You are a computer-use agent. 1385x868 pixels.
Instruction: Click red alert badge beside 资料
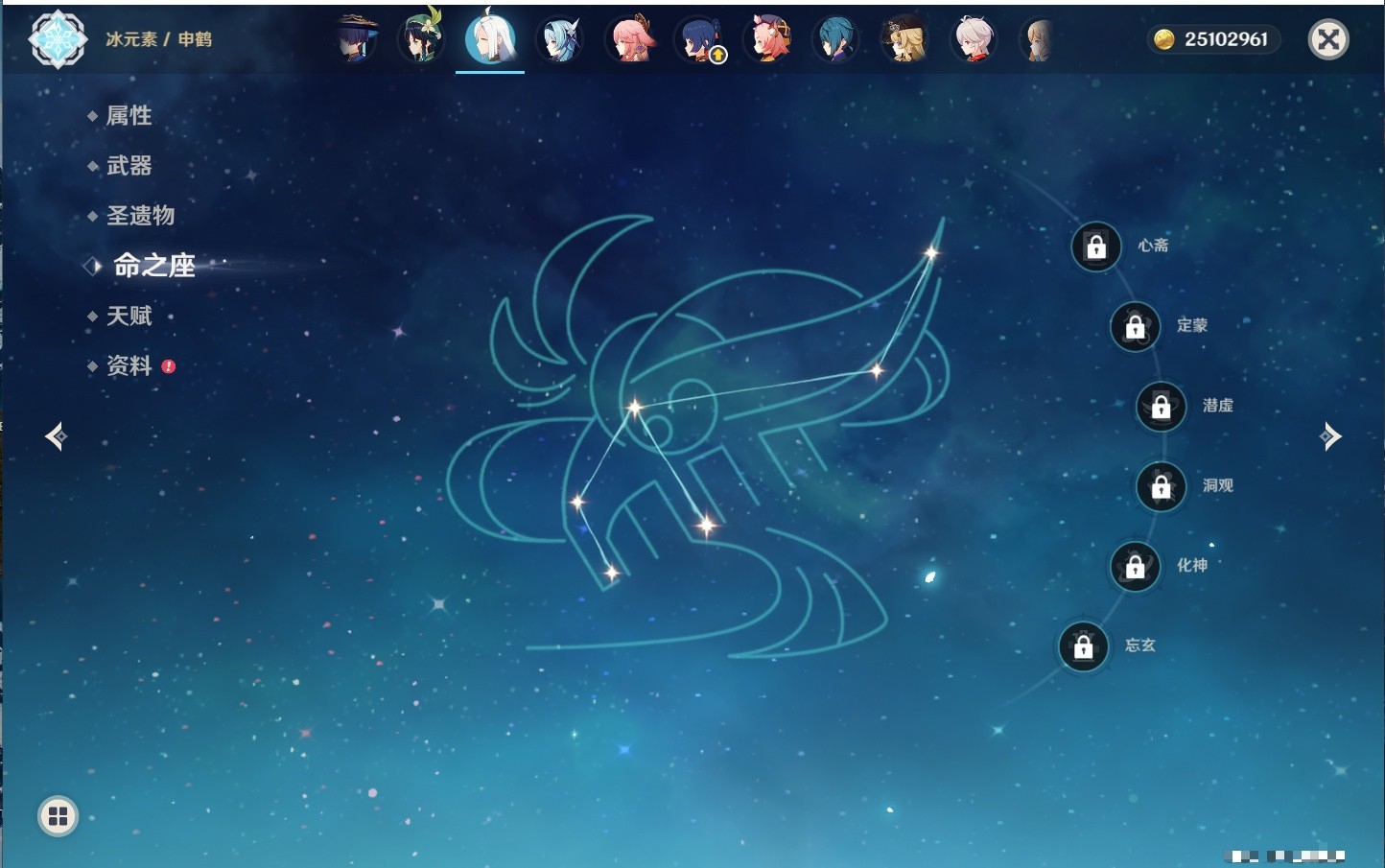tap(169, 366)
